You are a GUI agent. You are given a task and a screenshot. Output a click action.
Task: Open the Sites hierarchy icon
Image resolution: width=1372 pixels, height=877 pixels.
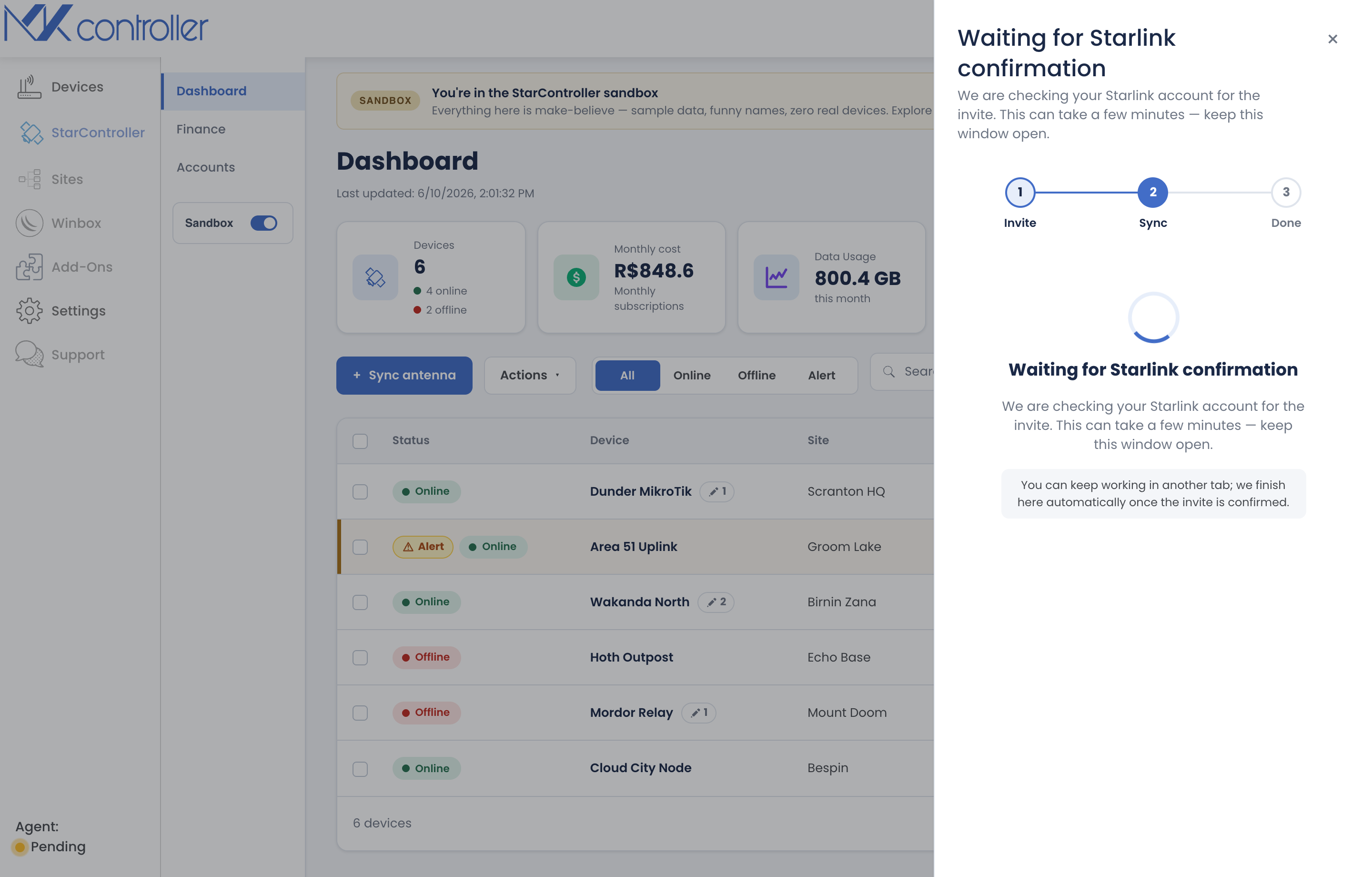[30, 179]
